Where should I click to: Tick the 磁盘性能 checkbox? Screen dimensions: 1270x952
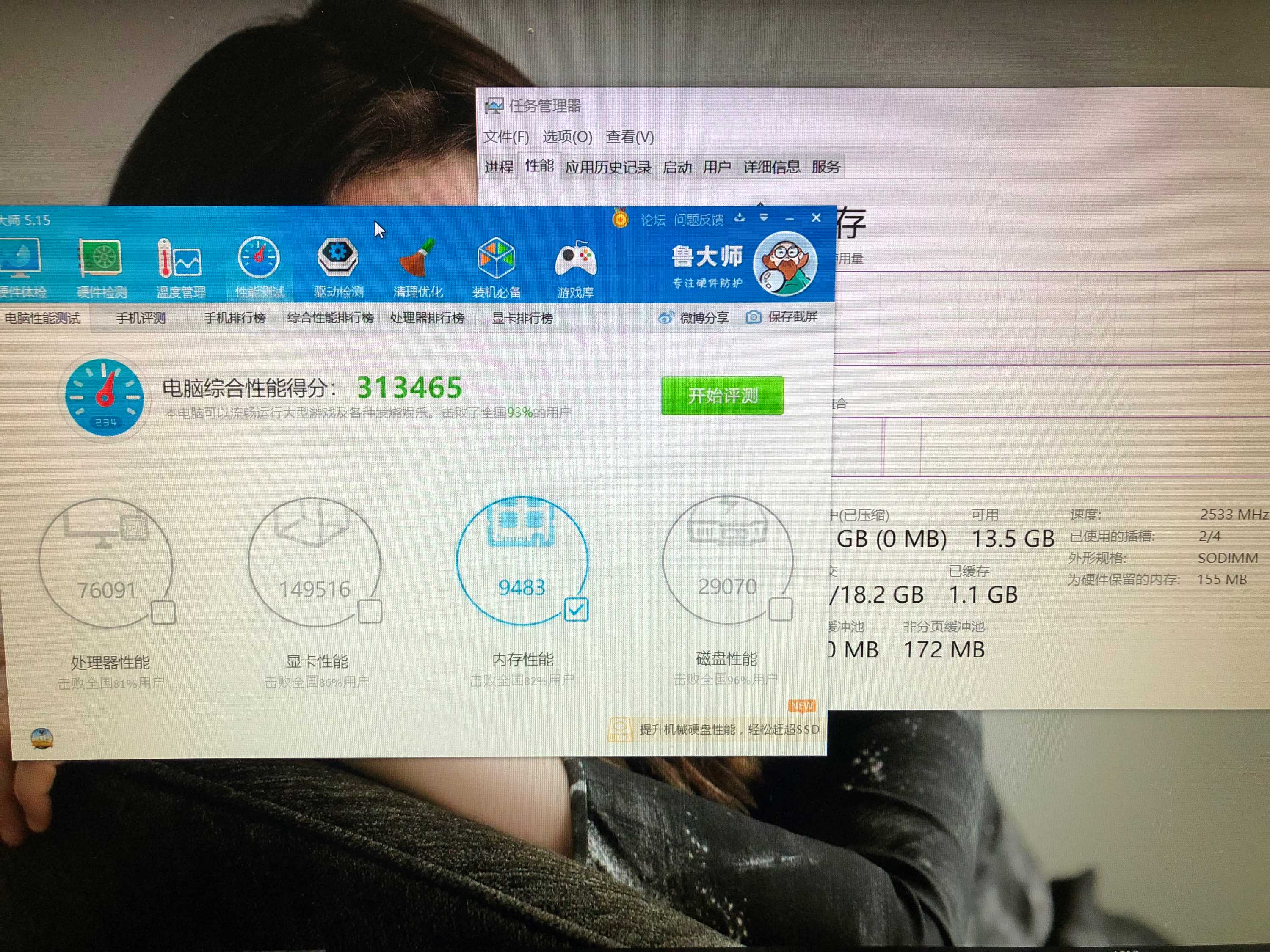[x=781, y=609]
